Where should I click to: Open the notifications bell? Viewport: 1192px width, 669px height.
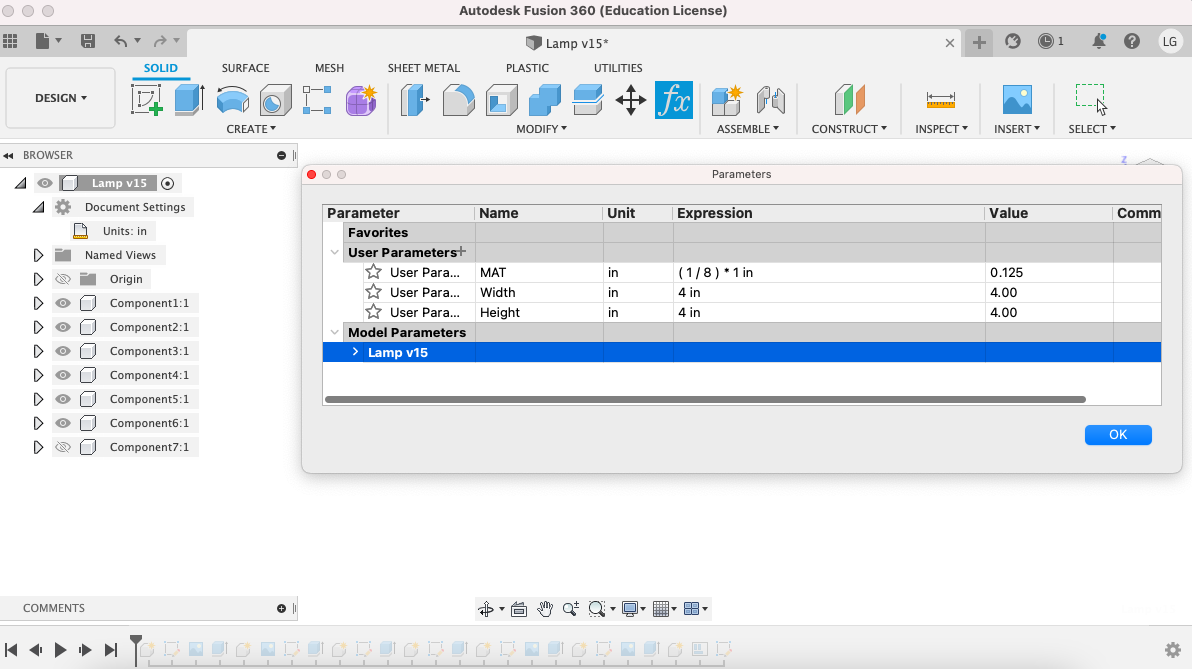(1098, 41)
